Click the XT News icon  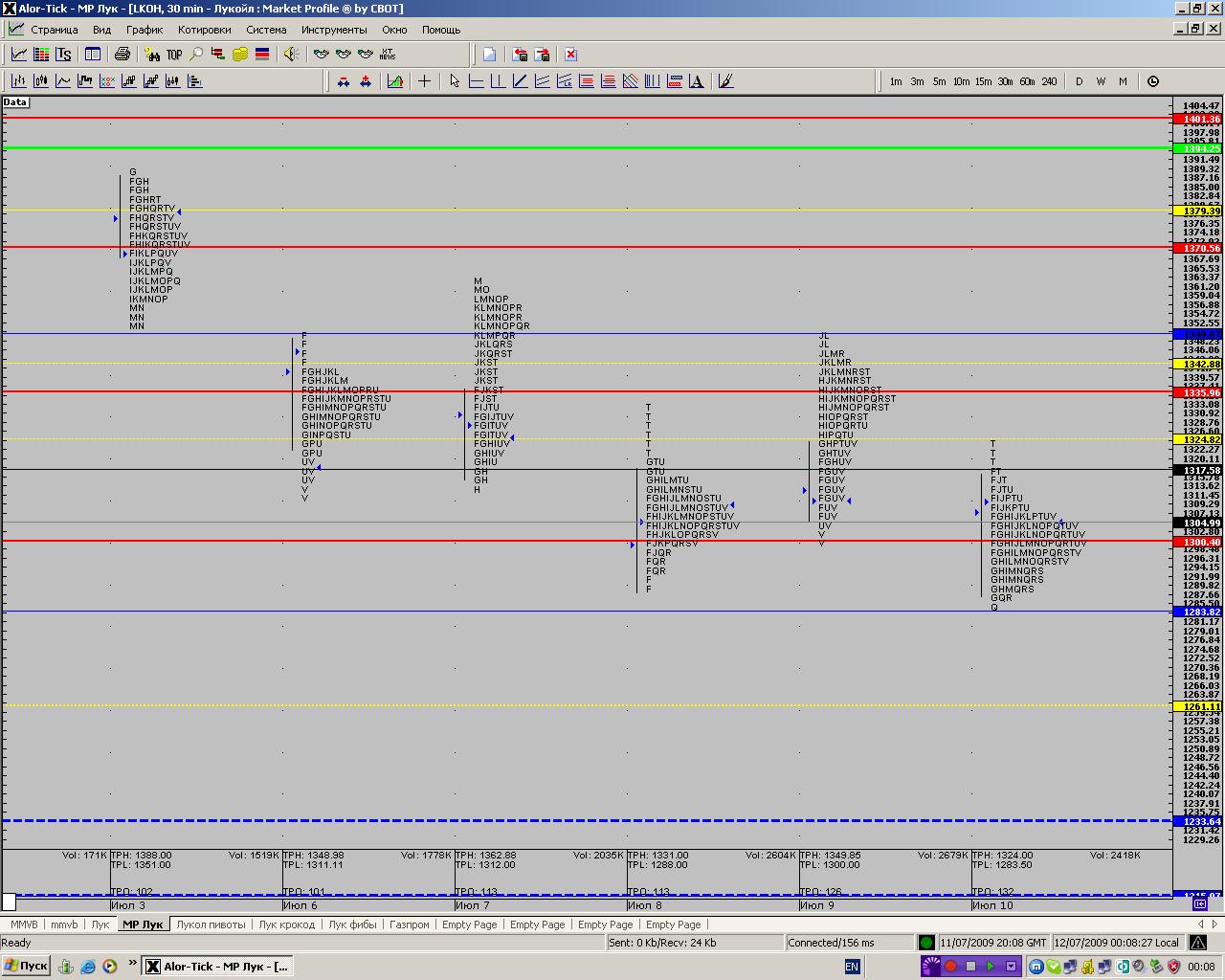[388, 55]
